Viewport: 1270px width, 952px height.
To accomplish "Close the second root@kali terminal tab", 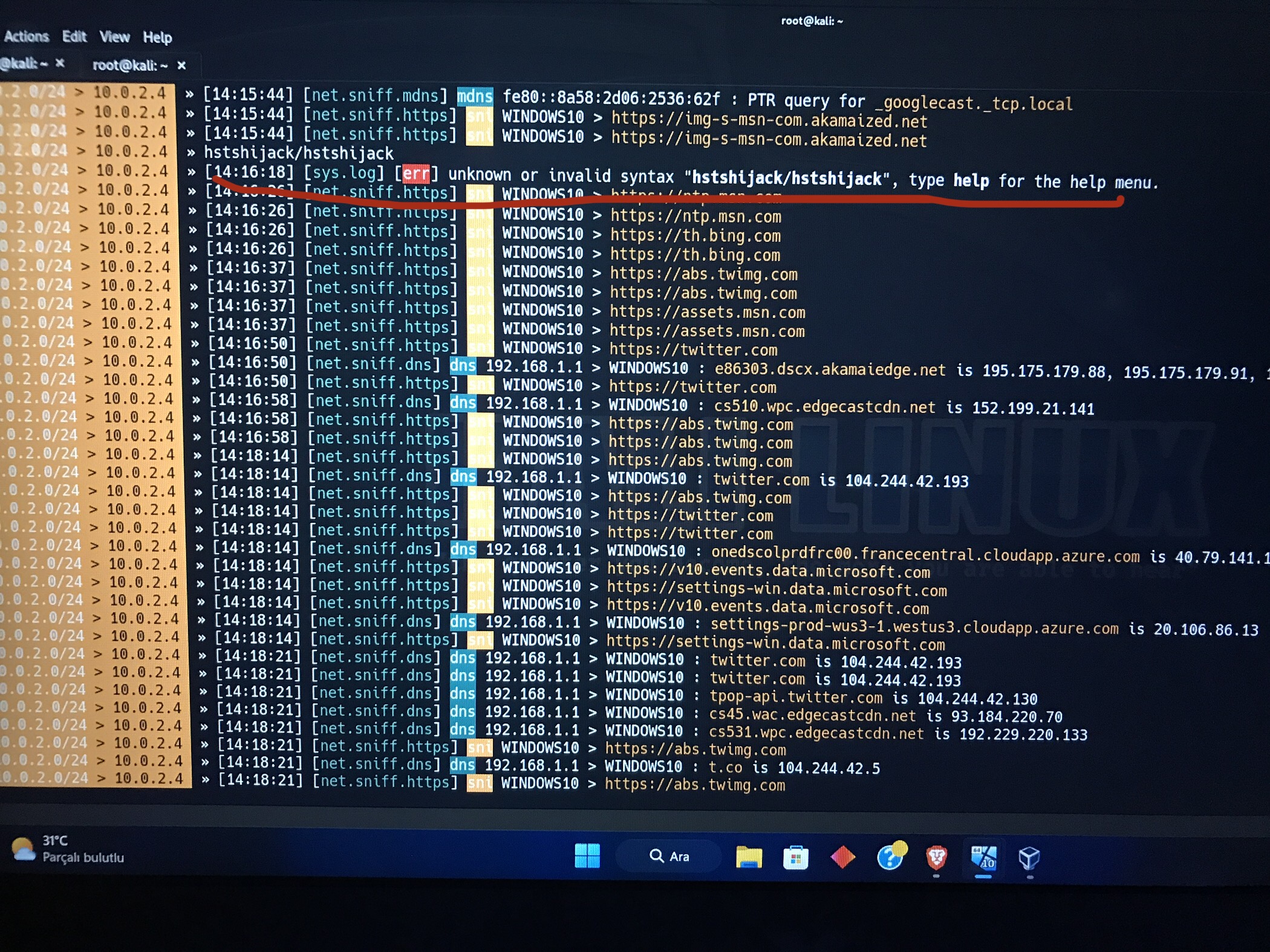I will 181,65.
